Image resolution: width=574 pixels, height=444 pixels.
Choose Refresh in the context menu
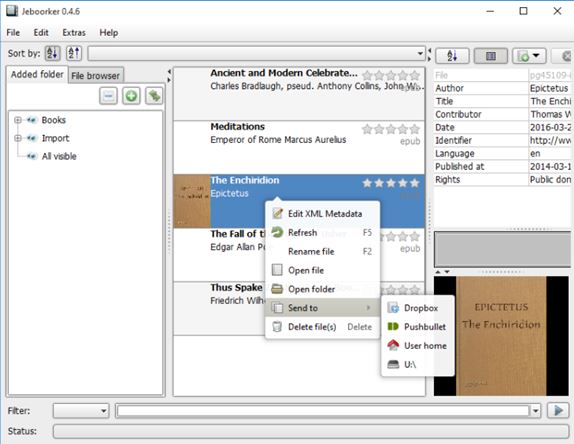point(322,232)
